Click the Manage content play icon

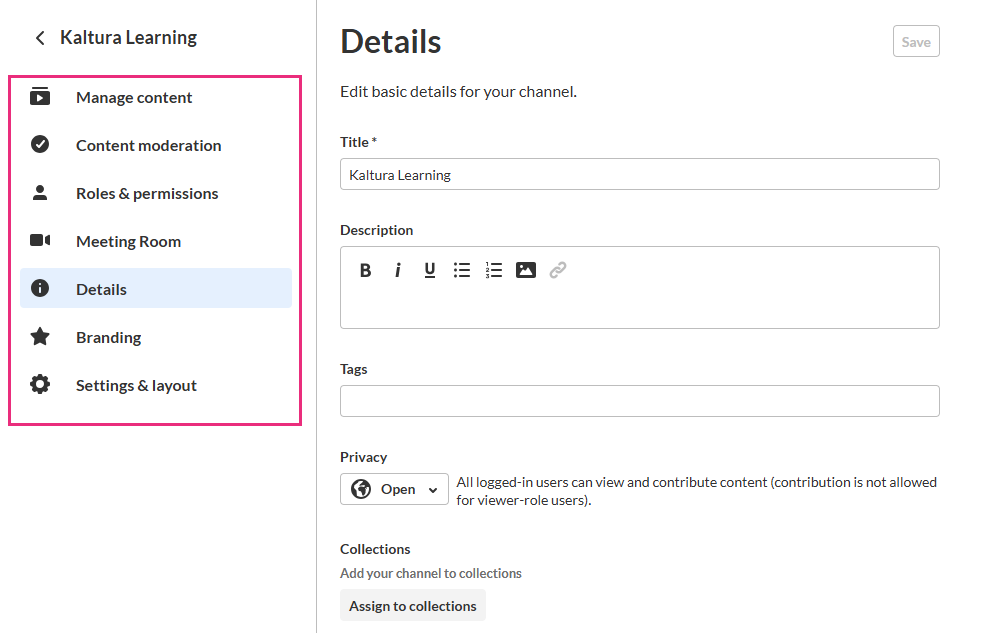click(40, 97)
